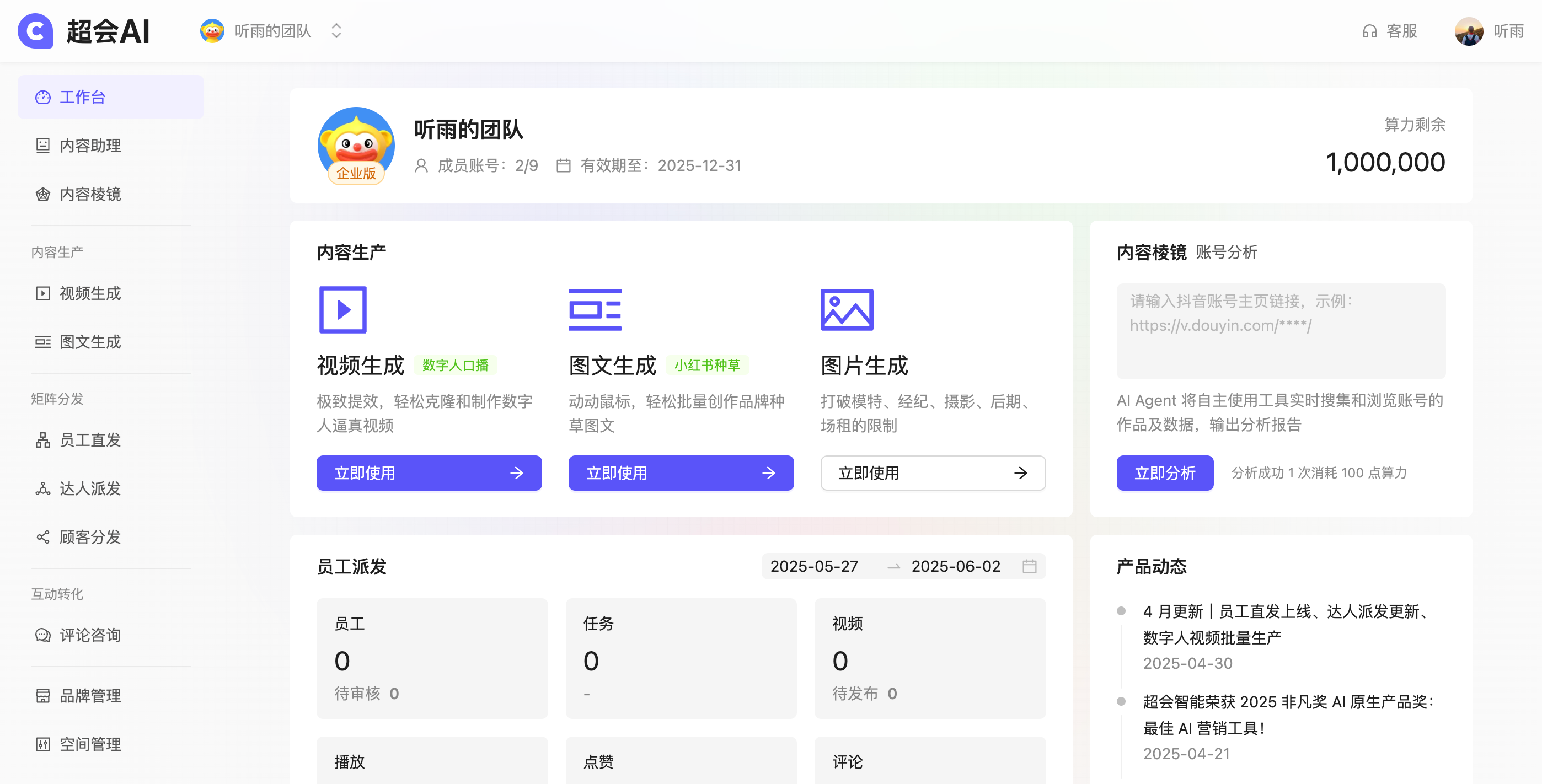Image resolution: width=1542 pixels, height=784 pixels.
Task: Click 立即使用 under 视频生成
Action: [429, 473]
